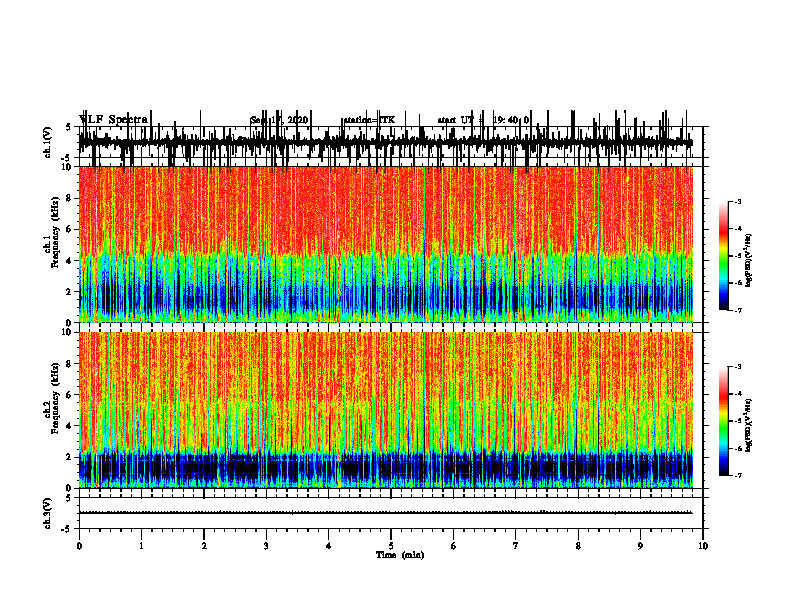Click time axis tick label '9'
Image resolution: width=792 pixels, height=612 pixels.
click(640, 546)
